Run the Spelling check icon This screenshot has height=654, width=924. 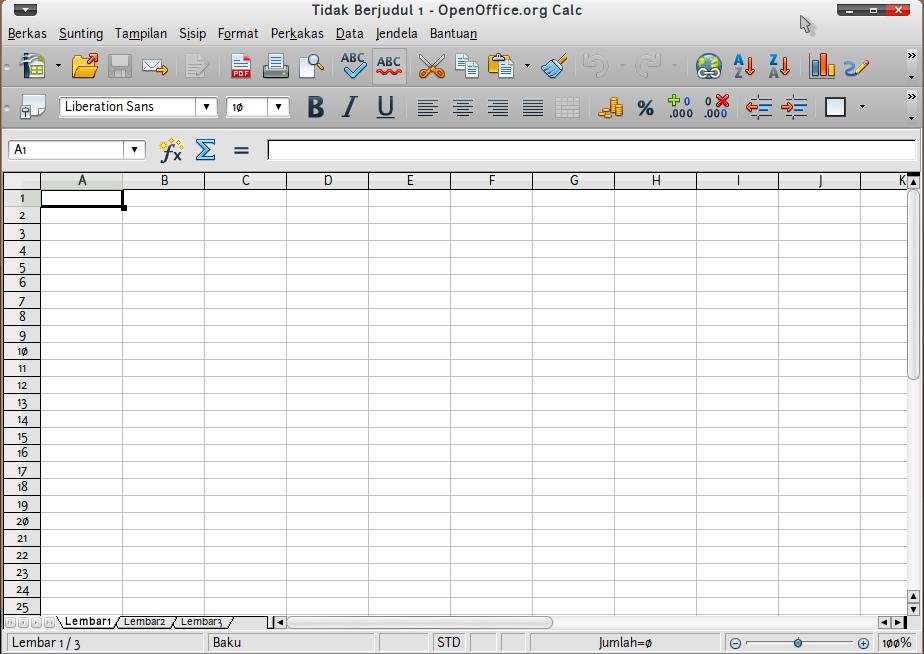354,65
